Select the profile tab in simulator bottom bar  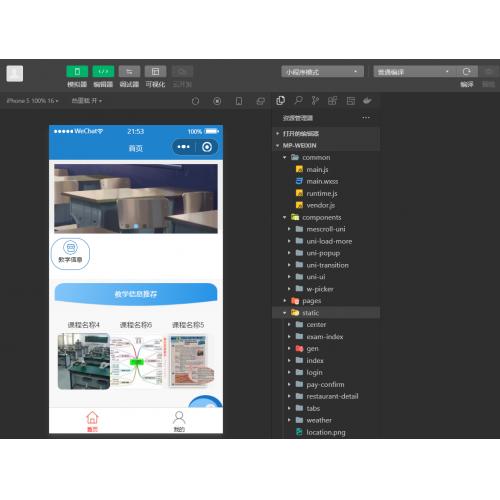click(x=179, y=421)
